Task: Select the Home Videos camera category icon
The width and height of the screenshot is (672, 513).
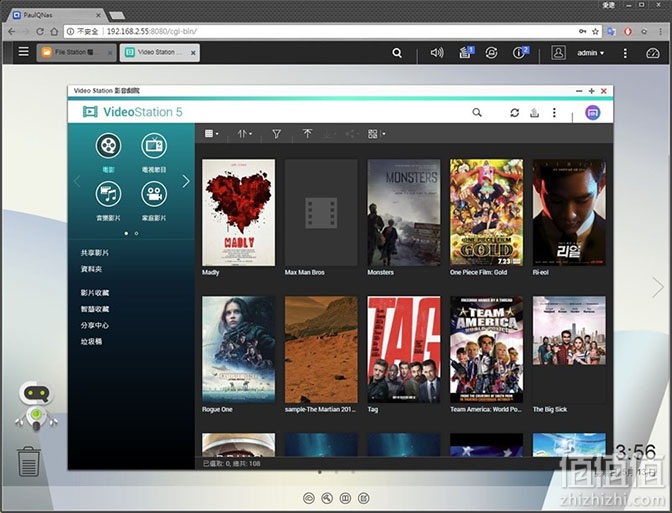Action: click(x=154, y=194)
